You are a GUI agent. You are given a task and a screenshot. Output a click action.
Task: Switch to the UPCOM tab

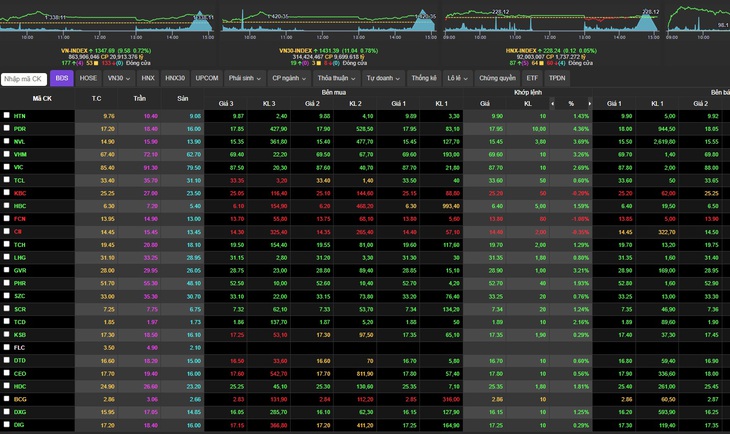click(x=207, y=78)
